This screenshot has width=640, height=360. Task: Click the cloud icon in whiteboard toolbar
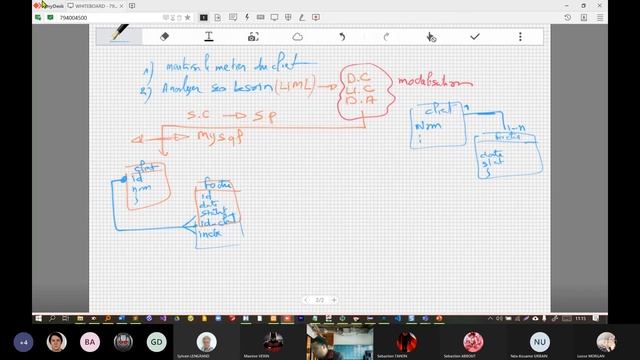pyautogui.click(x=298, y=37)
